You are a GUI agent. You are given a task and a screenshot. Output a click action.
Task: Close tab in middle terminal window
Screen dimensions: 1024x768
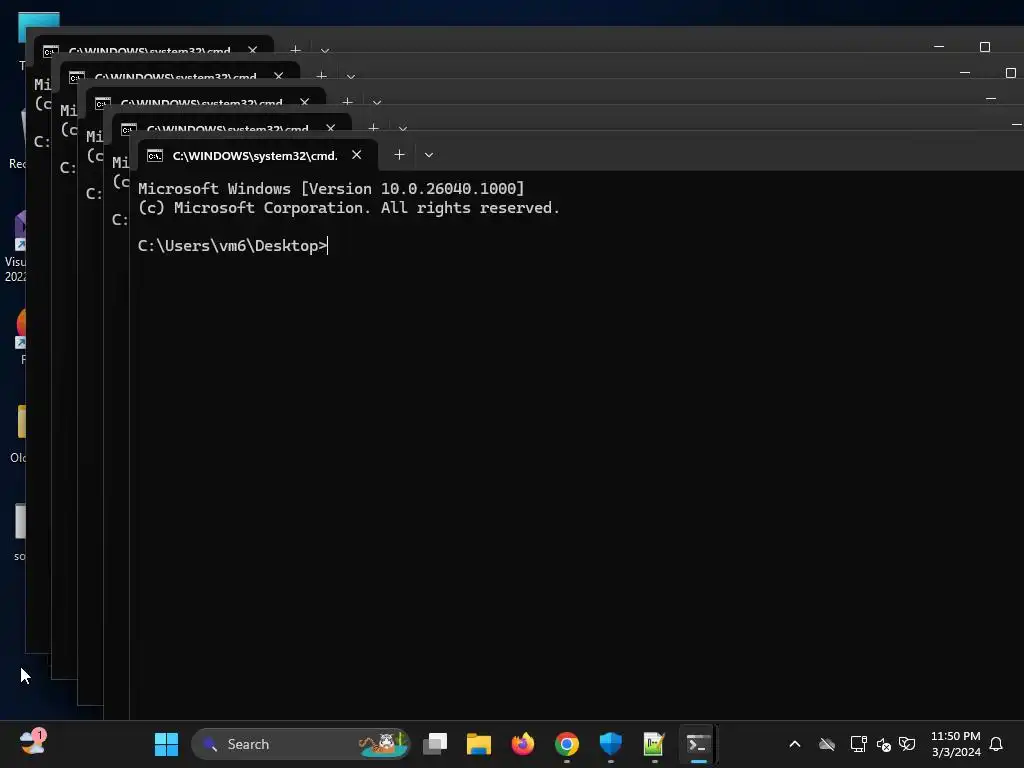tap(304, 102)
